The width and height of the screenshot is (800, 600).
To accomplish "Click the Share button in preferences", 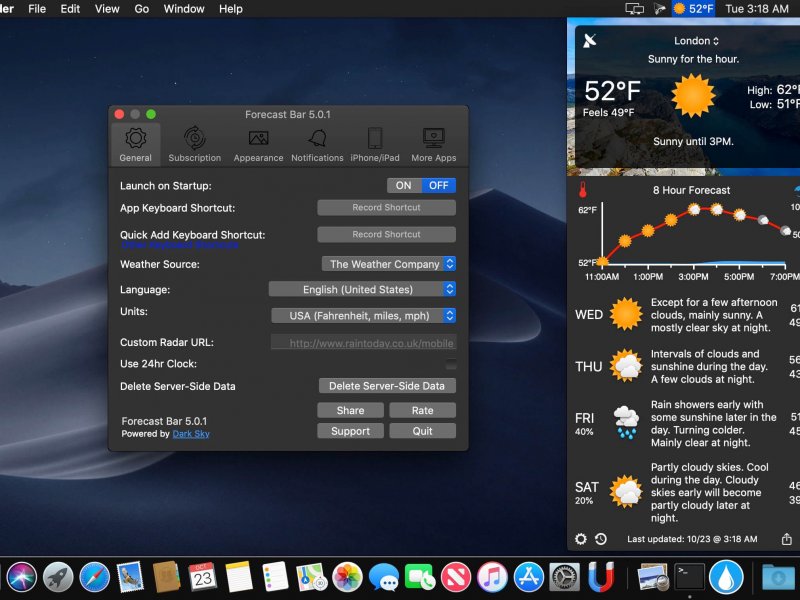I will pyautogui.click(x=350, y=410).
